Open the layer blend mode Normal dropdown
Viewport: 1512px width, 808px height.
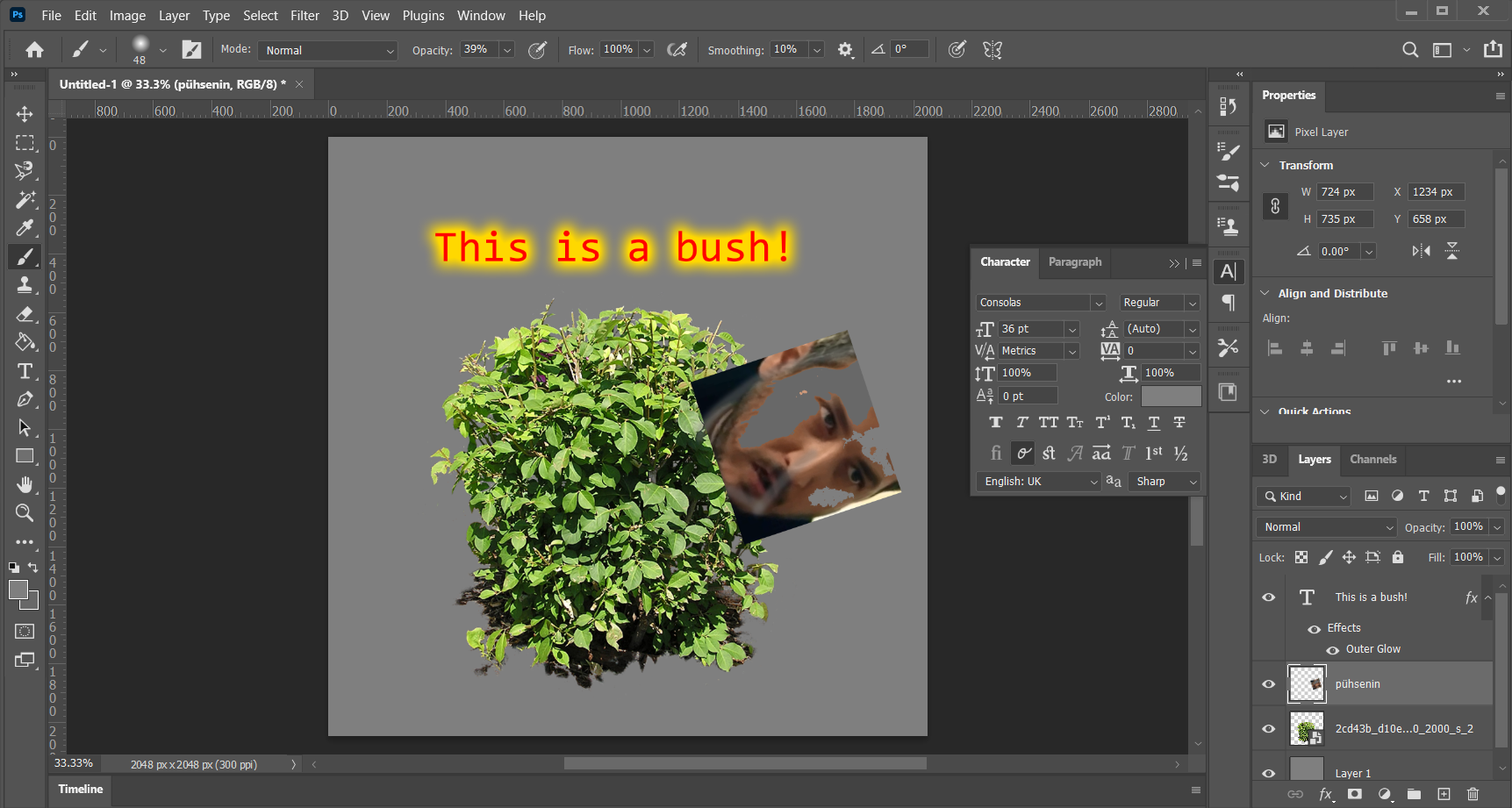pos(1326,527)
